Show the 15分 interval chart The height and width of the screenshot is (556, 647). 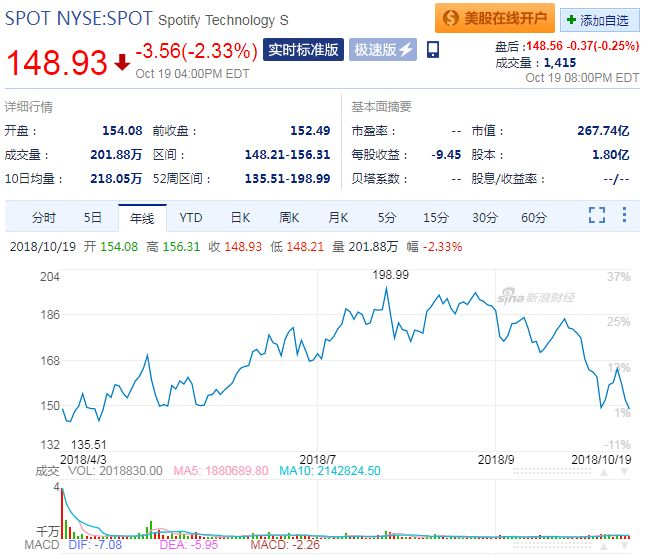(x=436, y=217)
